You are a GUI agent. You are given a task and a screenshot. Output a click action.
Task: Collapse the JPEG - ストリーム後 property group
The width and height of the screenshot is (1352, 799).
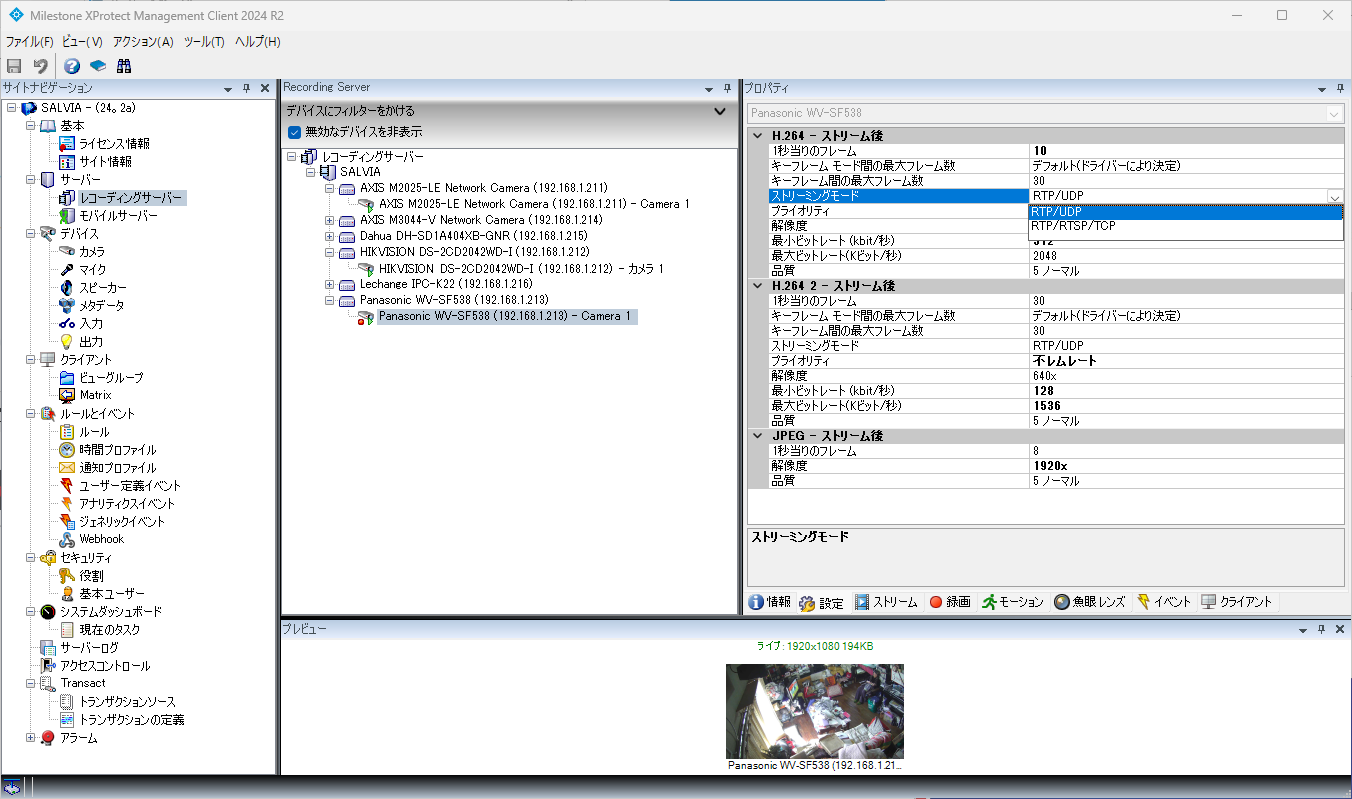pos(759,436)
